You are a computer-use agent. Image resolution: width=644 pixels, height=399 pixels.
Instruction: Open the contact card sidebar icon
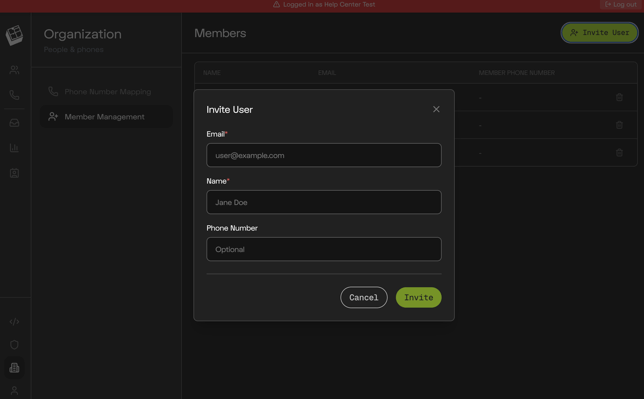point(14,173)
